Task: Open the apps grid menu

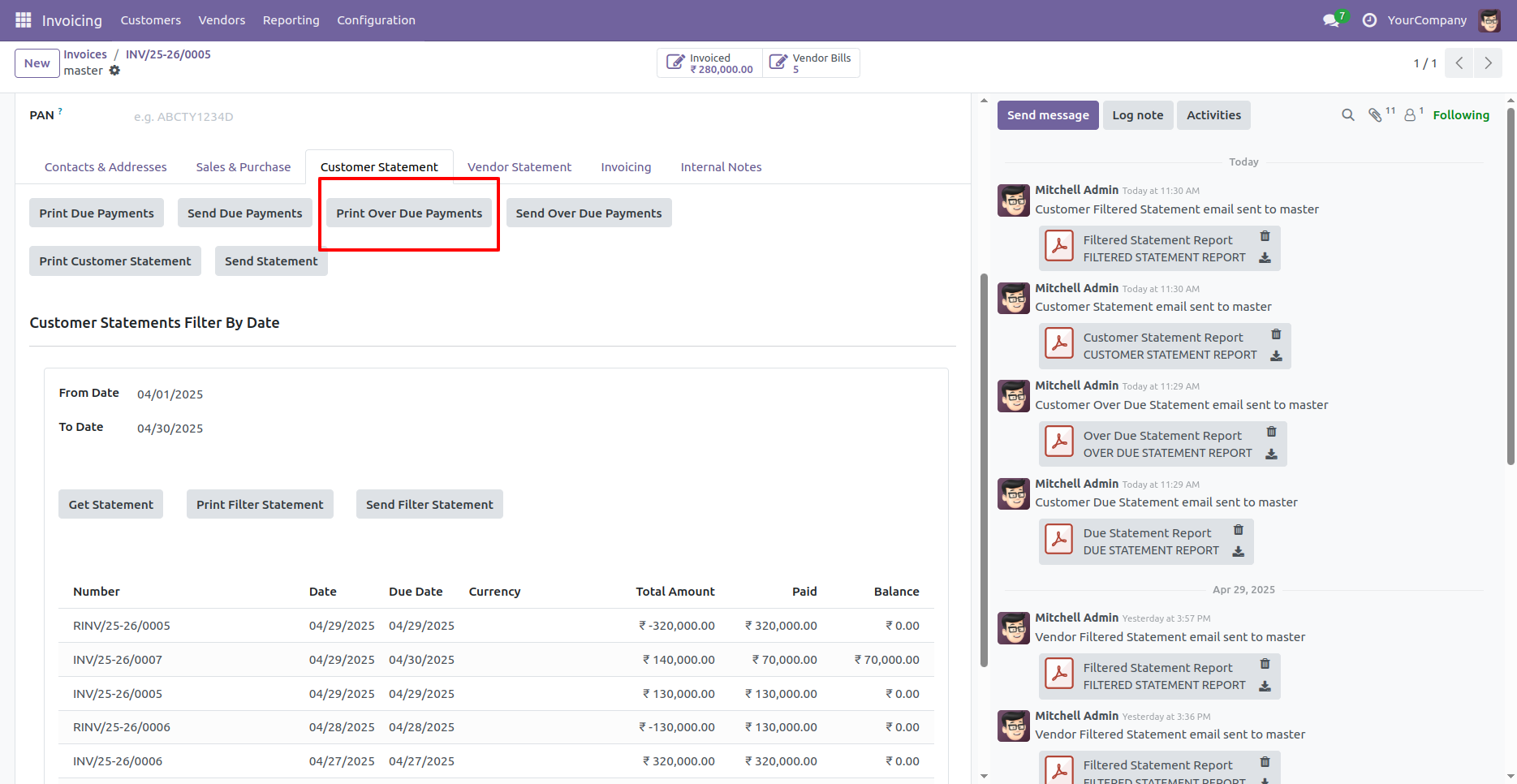Action: click(22, 19)
